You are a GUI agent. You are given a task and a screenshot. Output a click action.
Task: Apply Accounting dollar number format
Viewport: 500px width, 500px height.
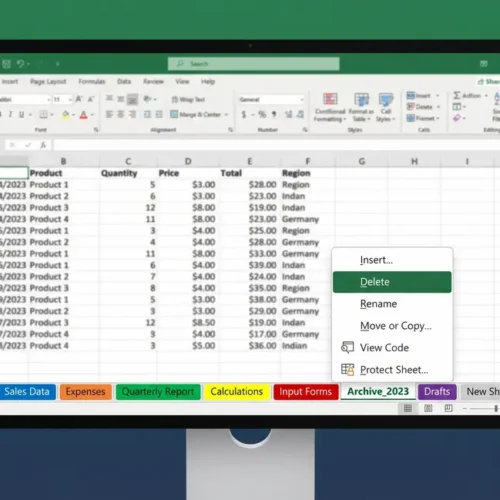[244, 115]
